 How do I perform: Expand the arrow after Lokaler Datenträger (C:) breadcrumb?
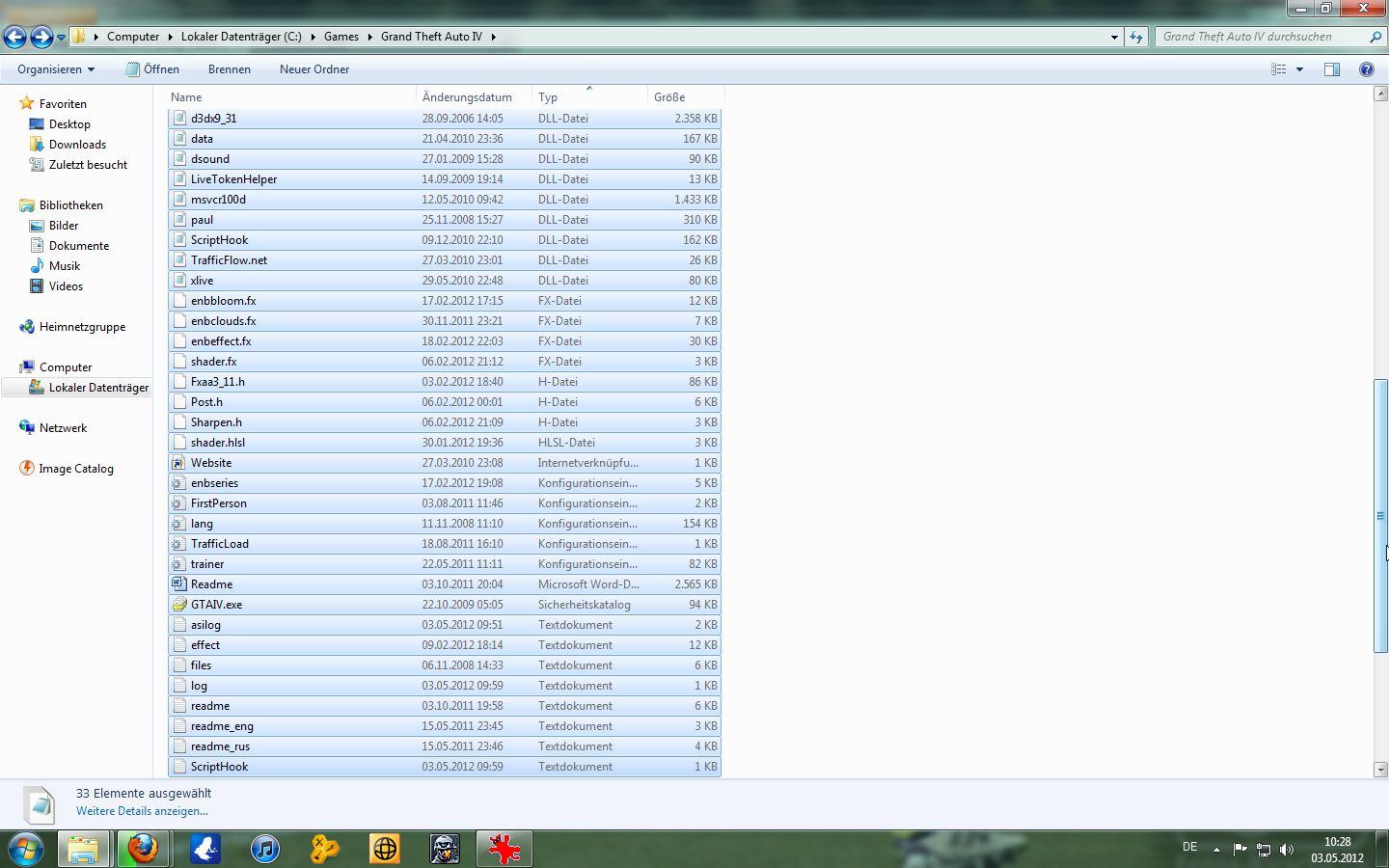coord(313,37)
